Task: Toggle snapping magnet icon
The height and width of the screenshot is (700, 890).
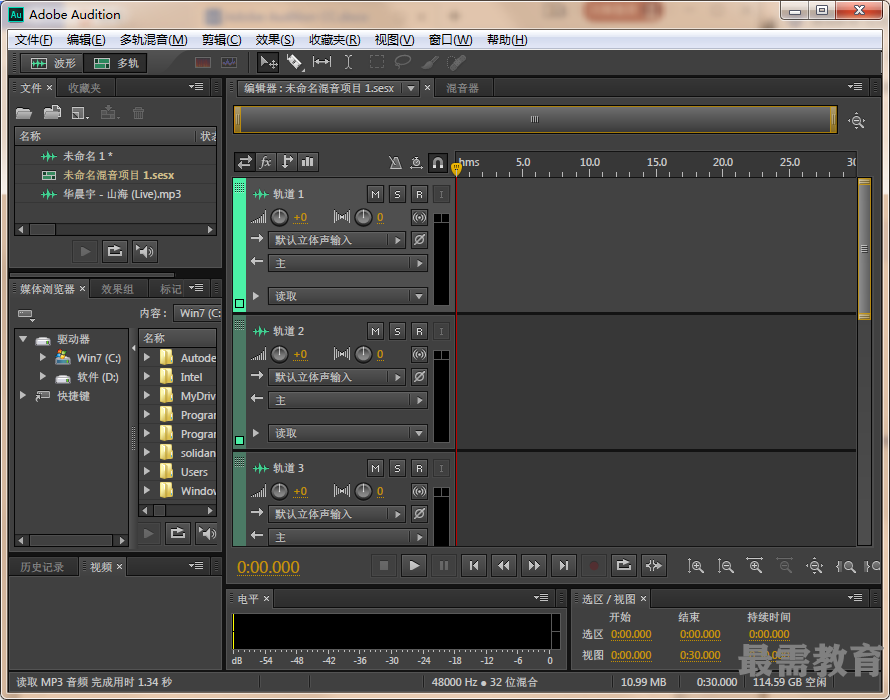Action: (438, 163)
